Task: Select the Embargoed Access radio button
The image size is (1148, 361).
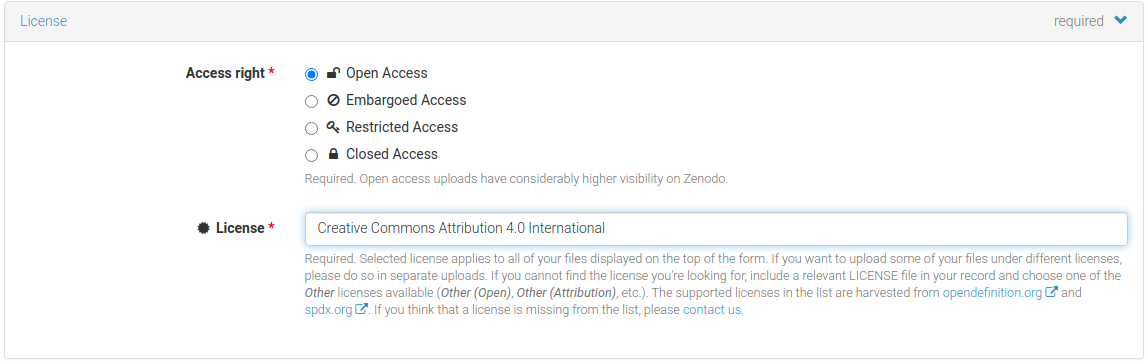Action: coord(312,101)
